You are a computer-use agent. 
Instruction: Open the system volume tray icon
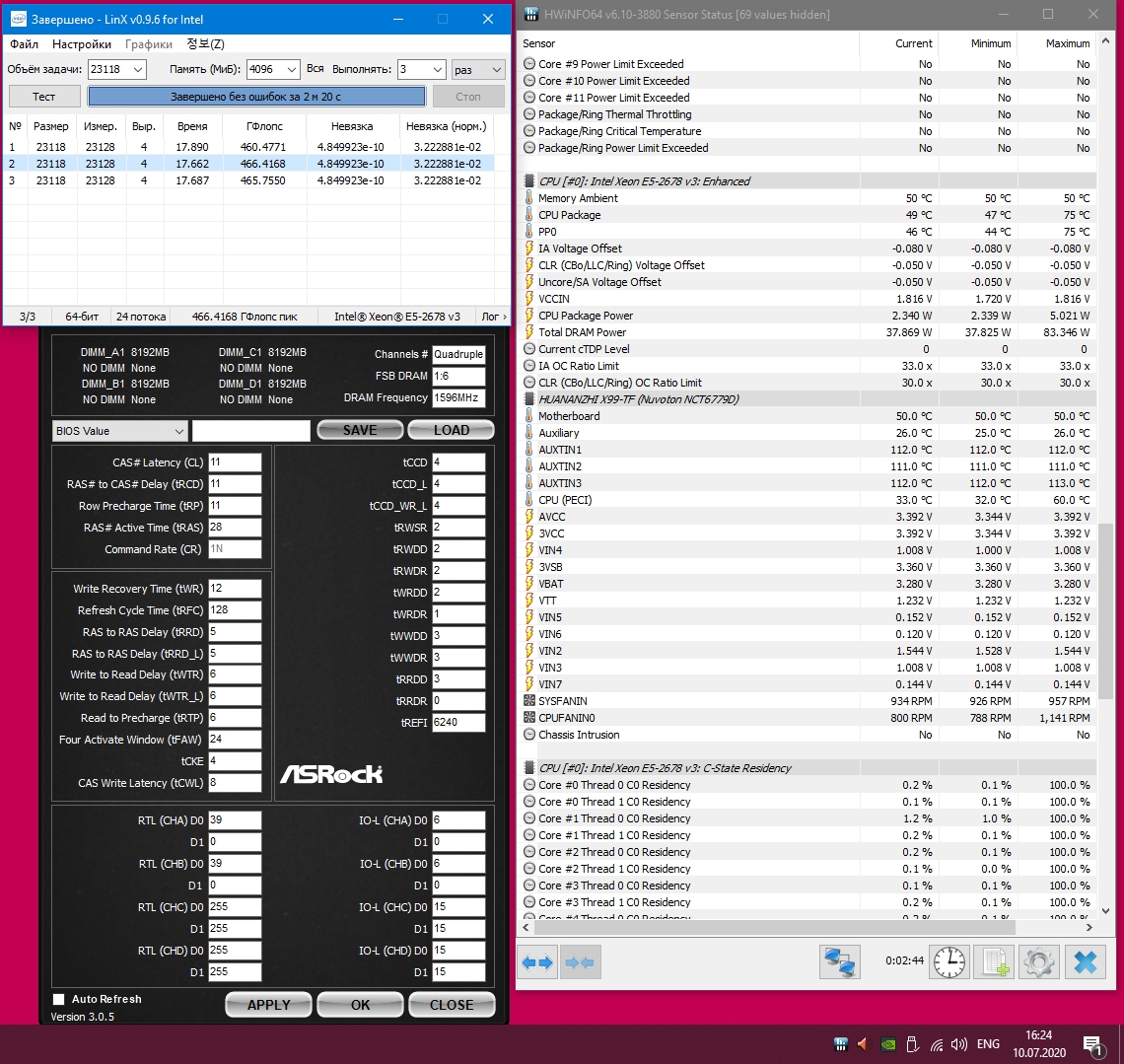tap(958, 1044)
